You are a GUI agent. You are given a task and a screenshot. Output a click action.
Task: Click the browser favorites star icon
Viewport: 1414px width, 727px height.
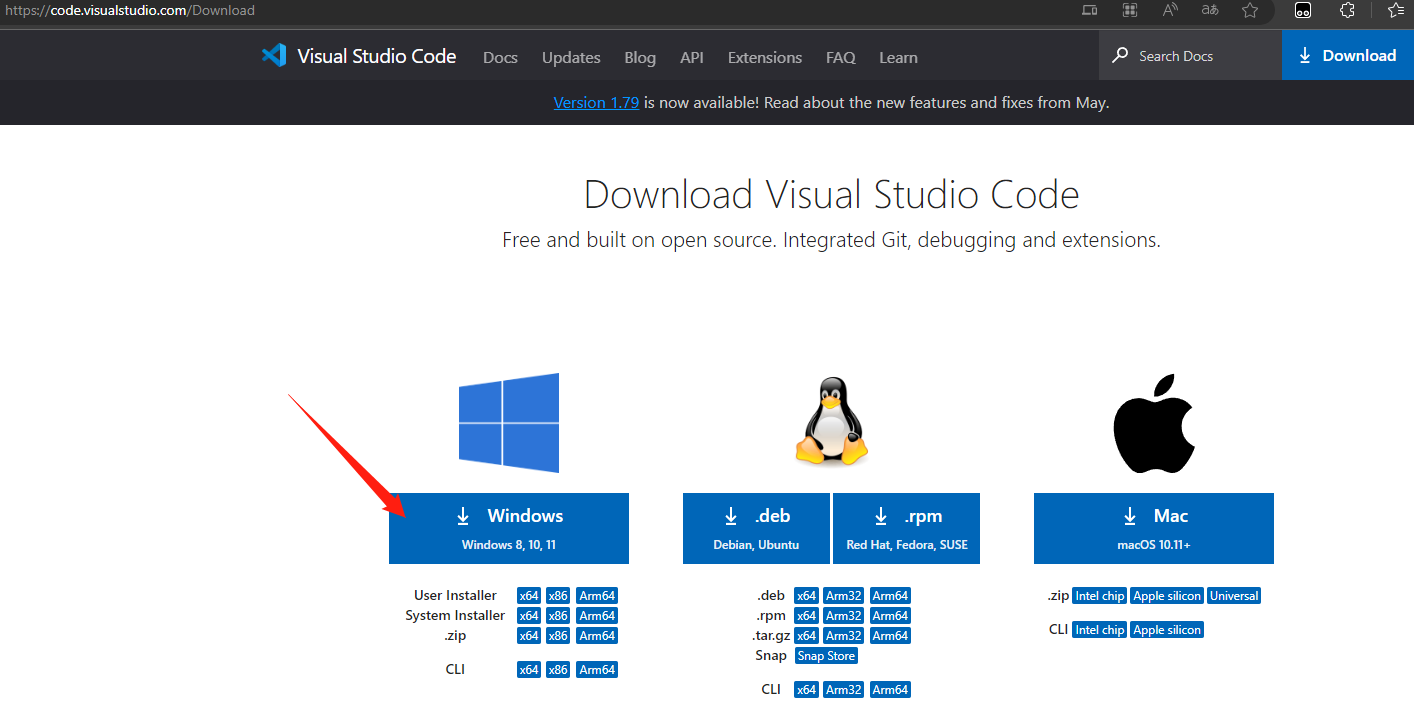click(x=1250, y=10)
